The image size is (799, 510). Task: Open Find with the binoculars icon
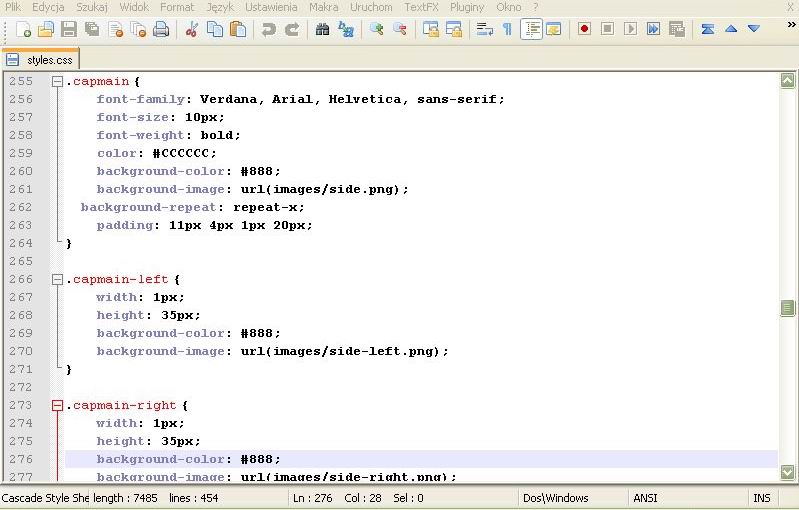322,30
